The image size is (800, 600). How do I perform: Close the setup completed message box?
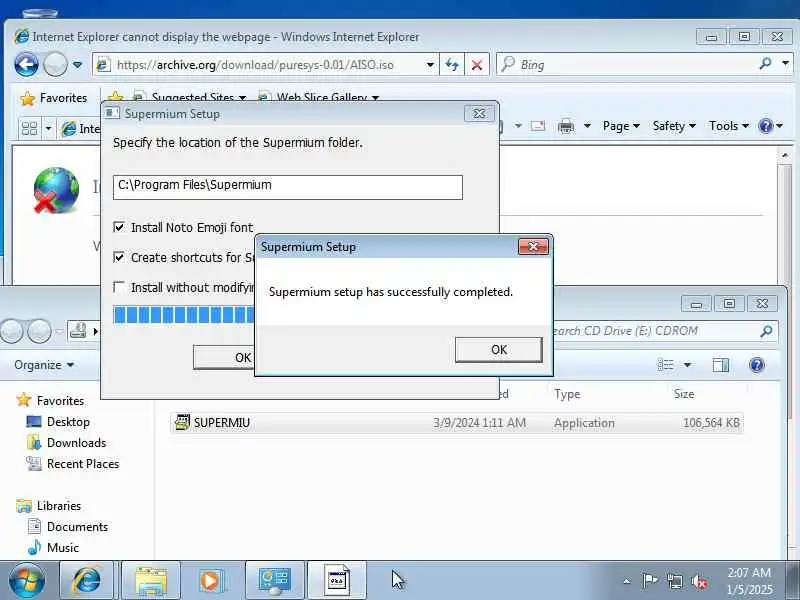(x=533, y=247)
